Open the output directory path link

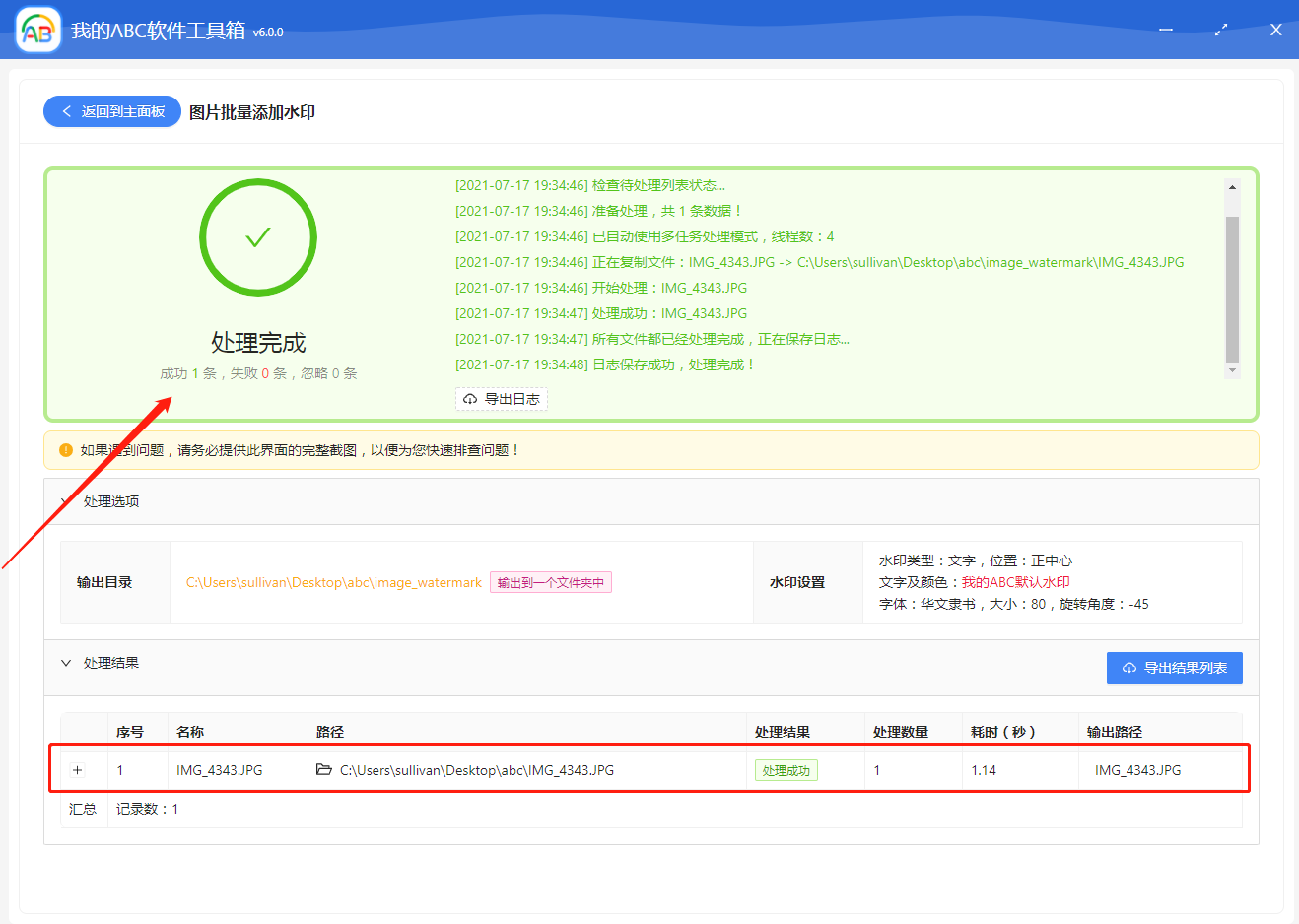tap(333, 582)
